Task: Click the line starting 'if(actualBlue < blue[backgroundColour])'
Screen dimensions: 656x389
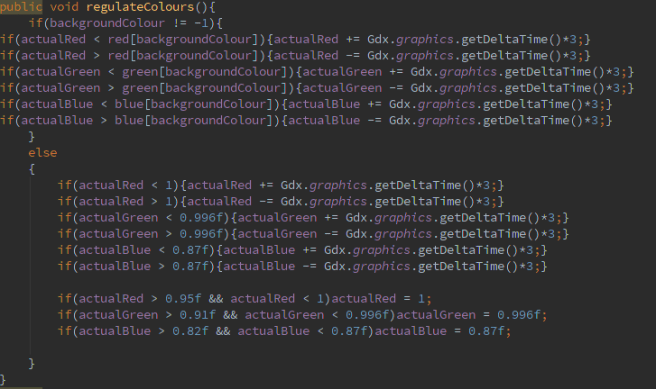Action: pyautogui.click(x=306, y=104)
